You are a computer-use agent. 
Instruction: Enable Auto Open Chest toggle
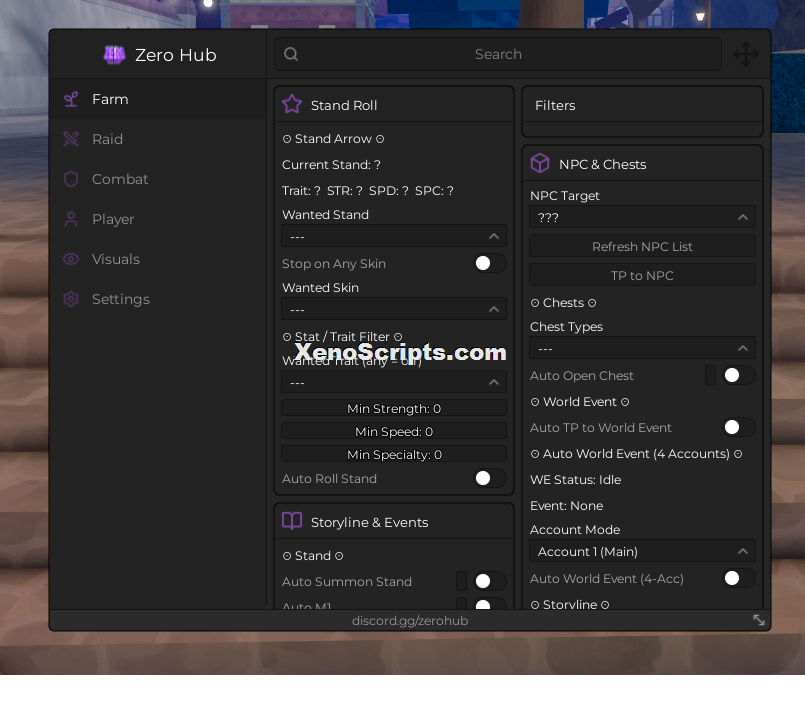tap(738, 375)
